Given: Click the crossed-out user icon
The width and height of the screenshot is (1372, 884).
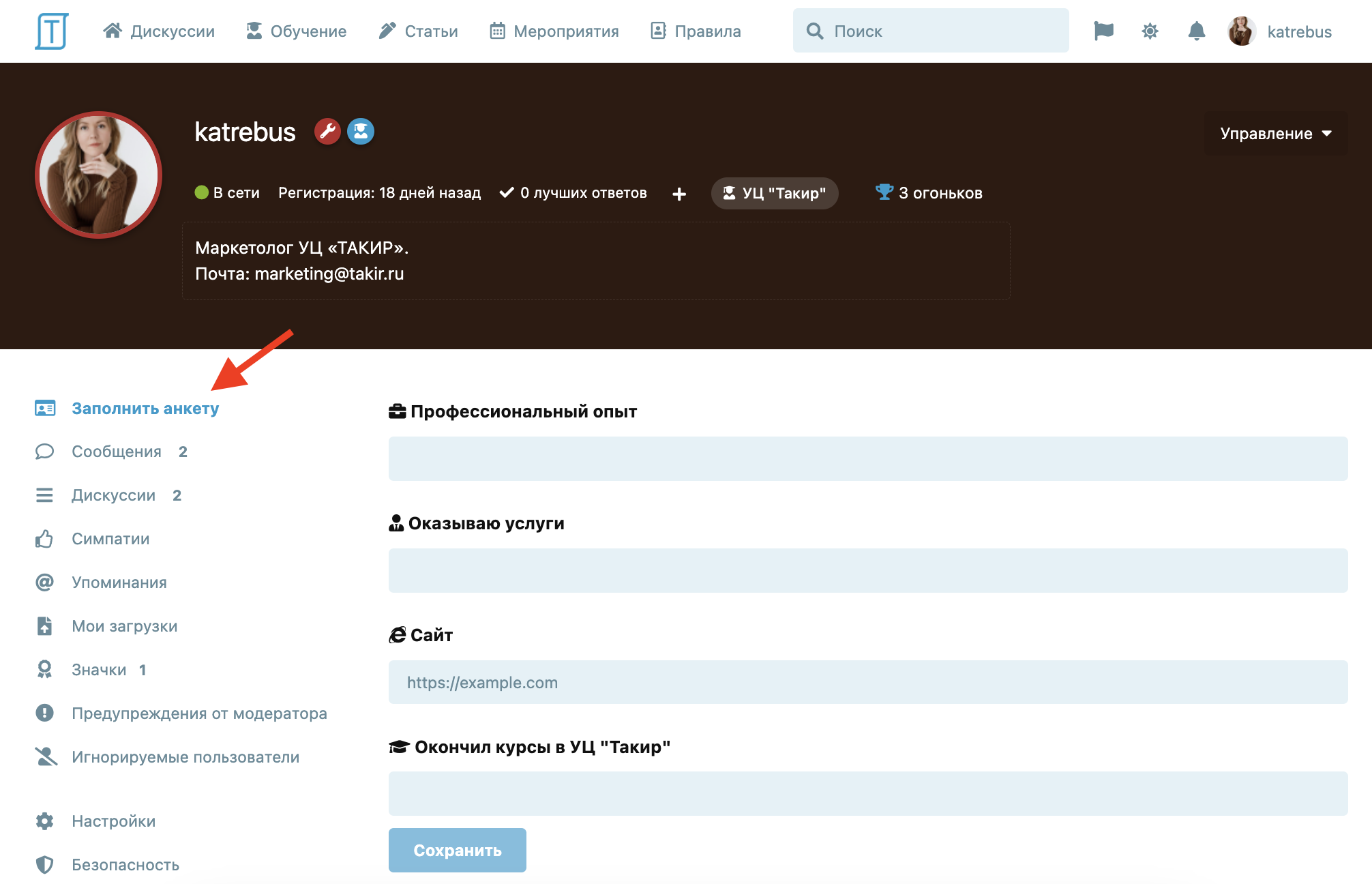Looking at the screenshot, I should pyautogui.click(x=46, y=756).
